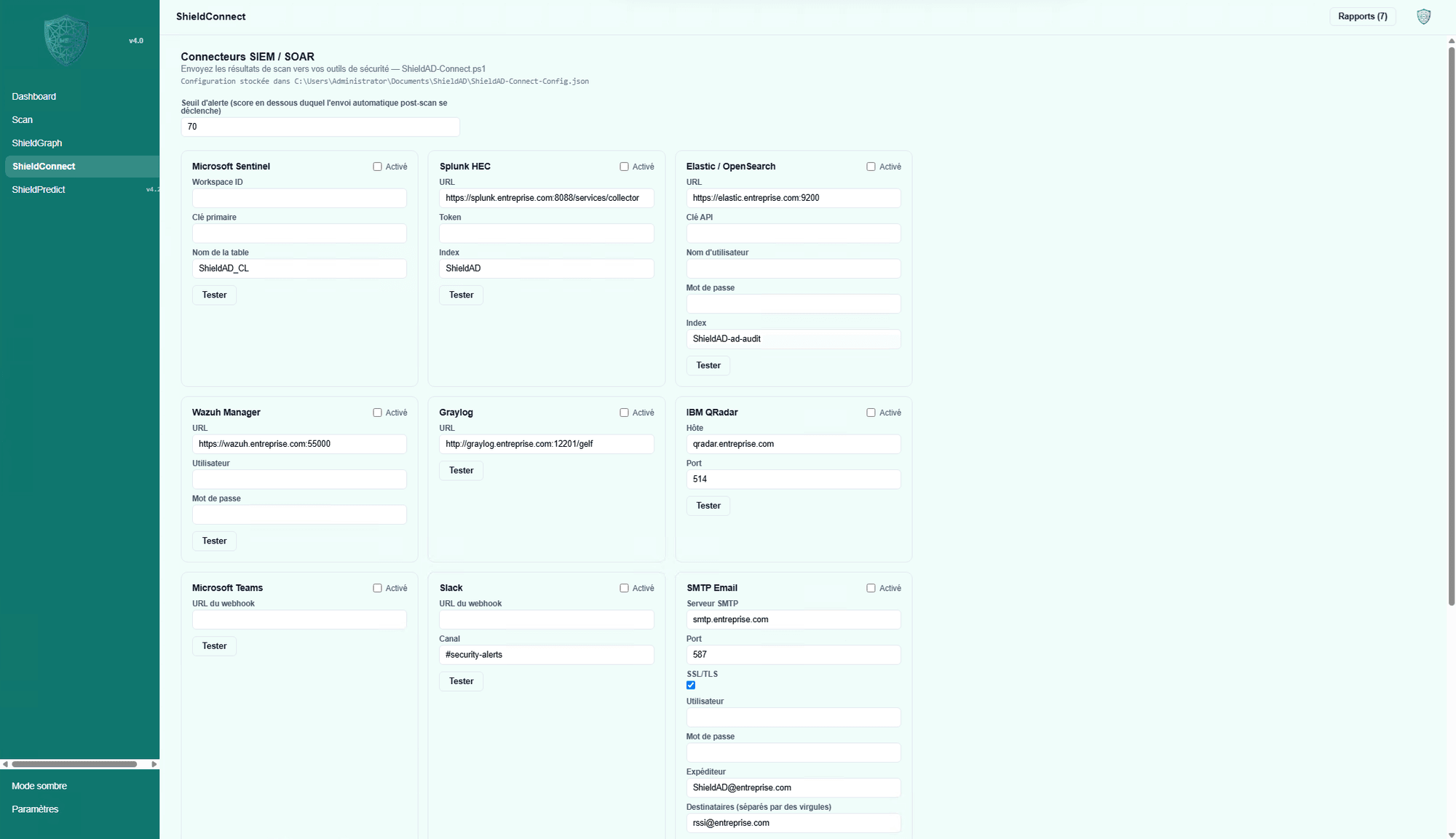Click the Destinataires field rssi@entreprise.com
Screen dimensions: 1456x839
(794, 823)
